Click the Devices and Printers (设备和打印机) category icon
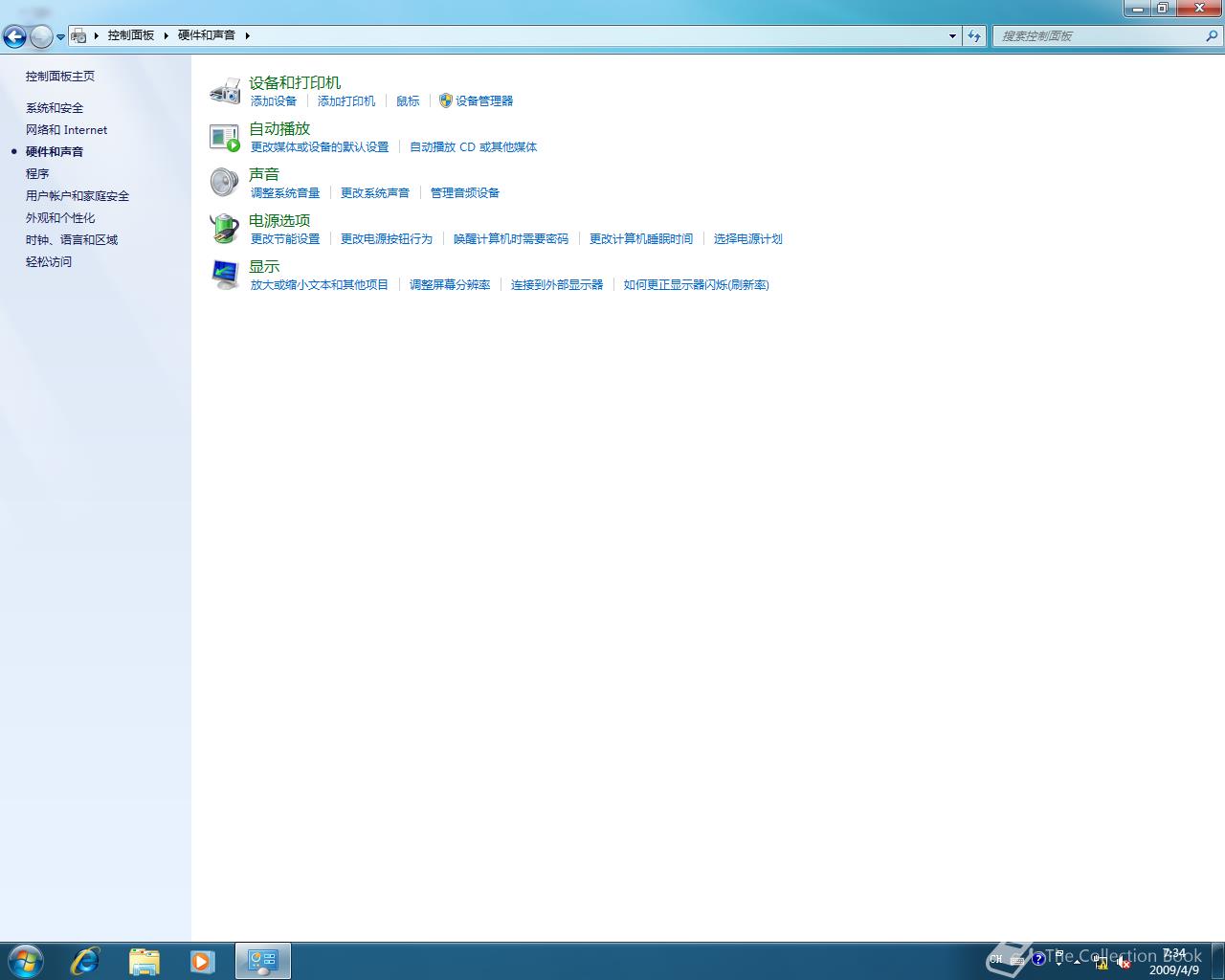This screenshot has width=1225, height=980. click(225, 91)
